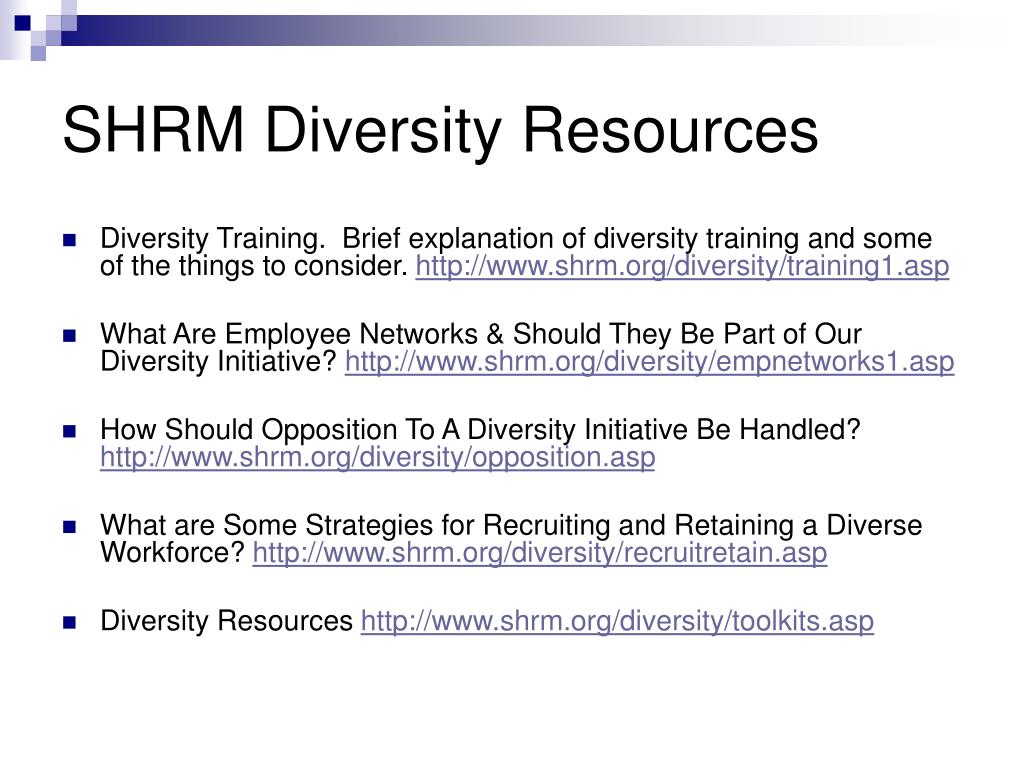Click the 'Diversity Resources' label in last bullet
Viewport: 1024px width, 768px height.
[x=227, y=620]
